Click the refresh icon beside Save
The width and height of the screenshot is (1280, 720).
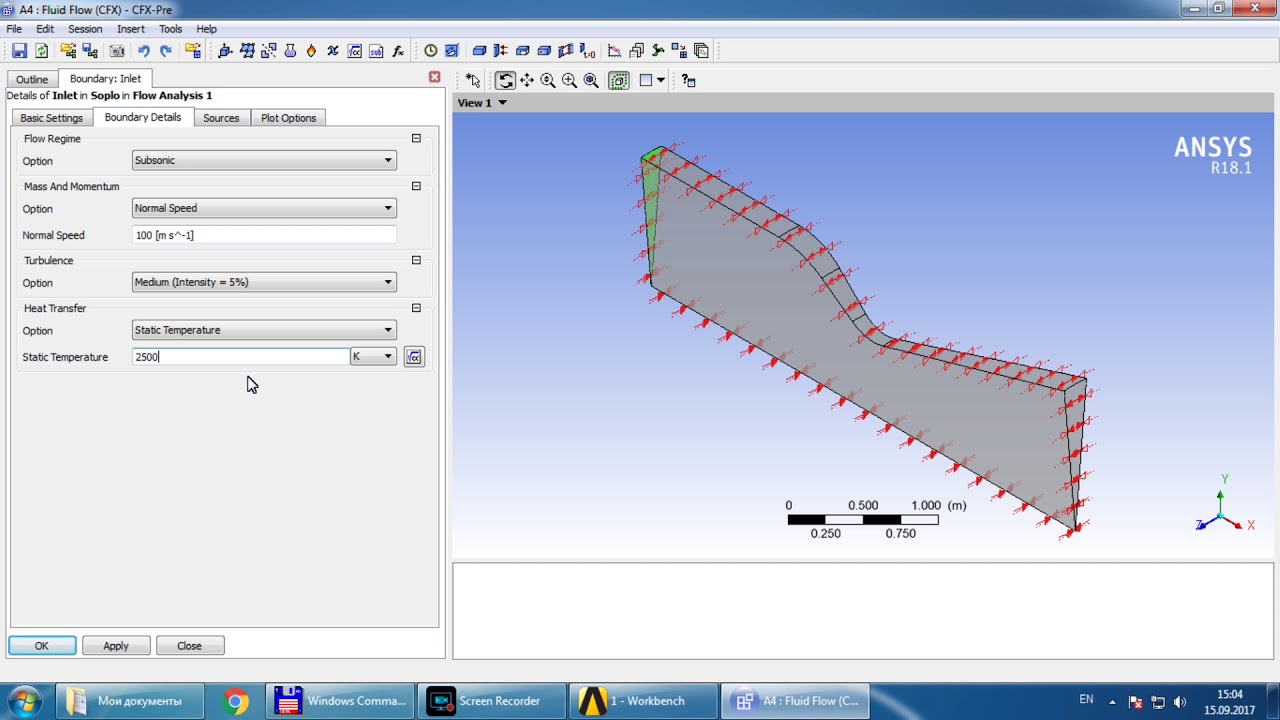tap(42, 51)
